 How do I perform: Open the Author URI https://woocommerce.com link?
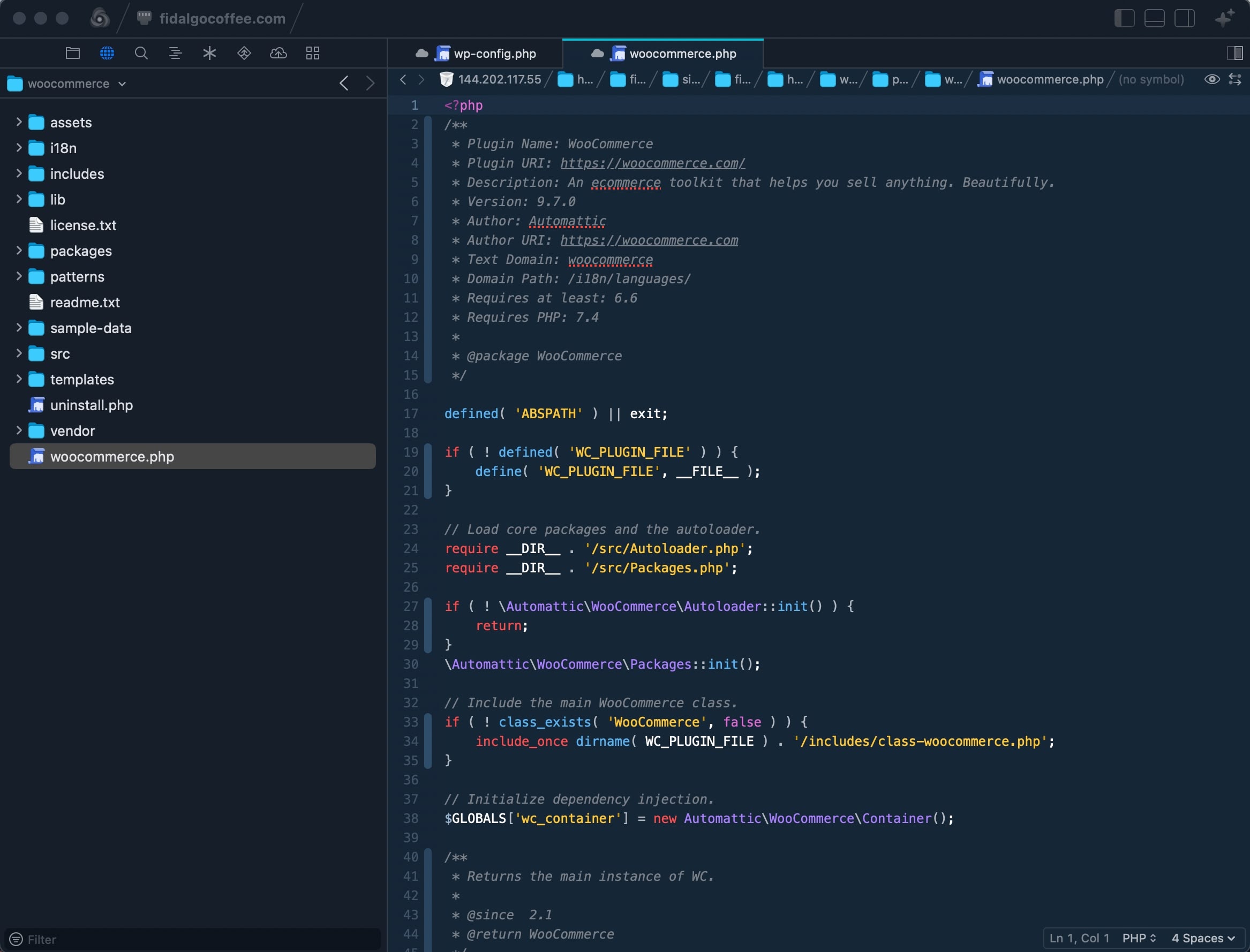[x=649, y=240]
